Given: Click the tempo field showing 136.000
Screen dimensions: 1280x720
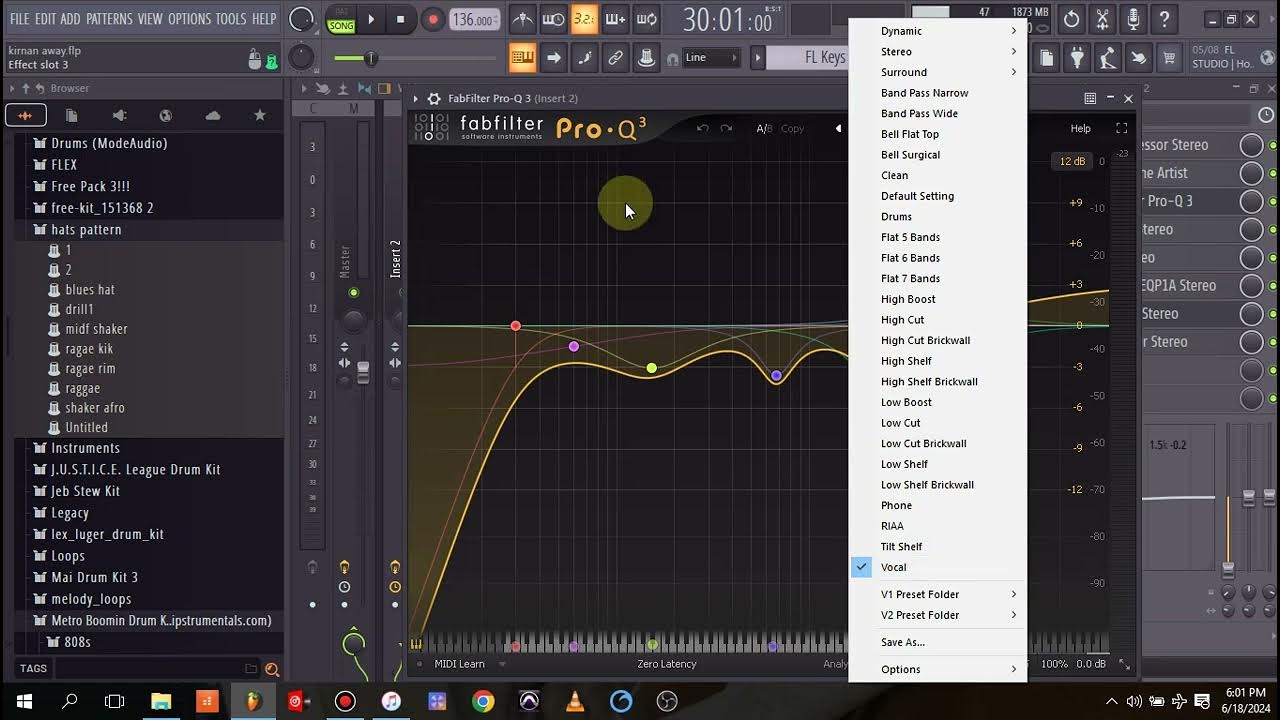Looking at the screenshot, I should point(474,20).
